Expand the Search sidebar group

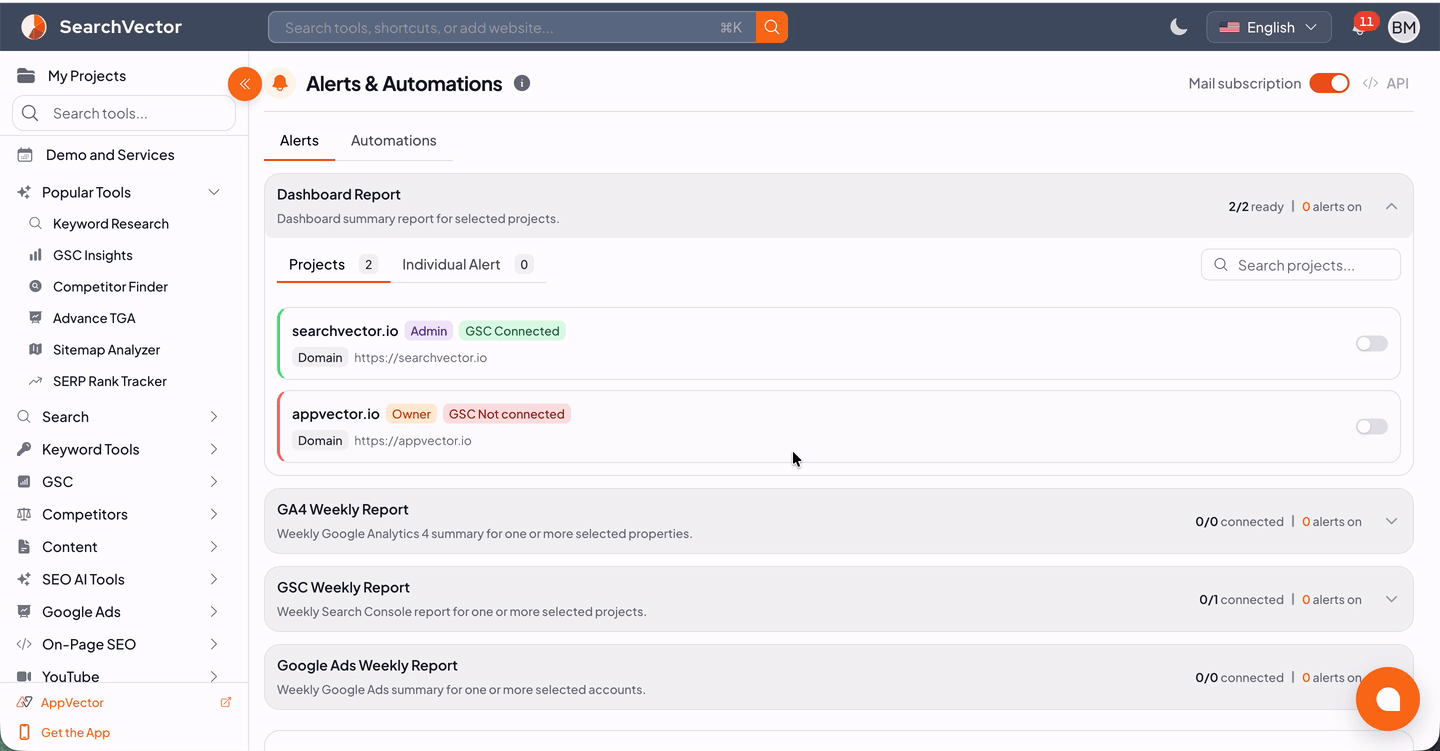point(213,417)
